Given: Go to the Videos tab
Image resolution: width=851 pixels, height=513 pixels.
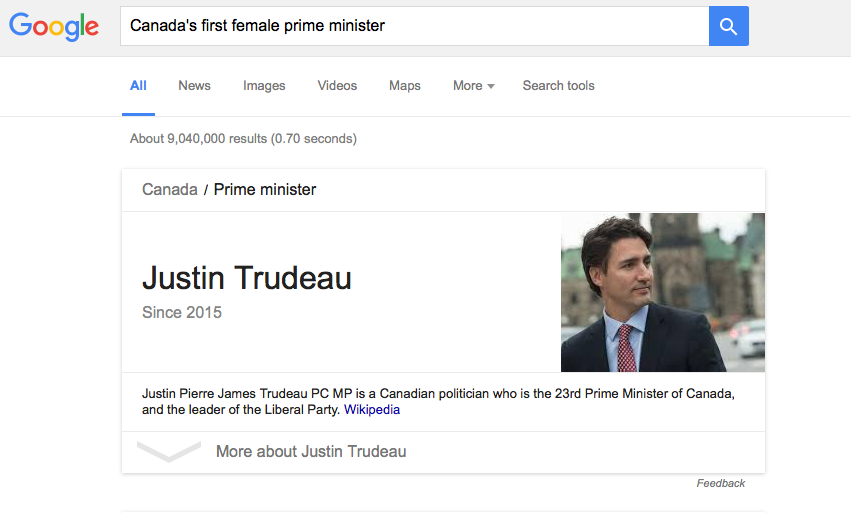Looking at the screenshot, I should [337, 86].
